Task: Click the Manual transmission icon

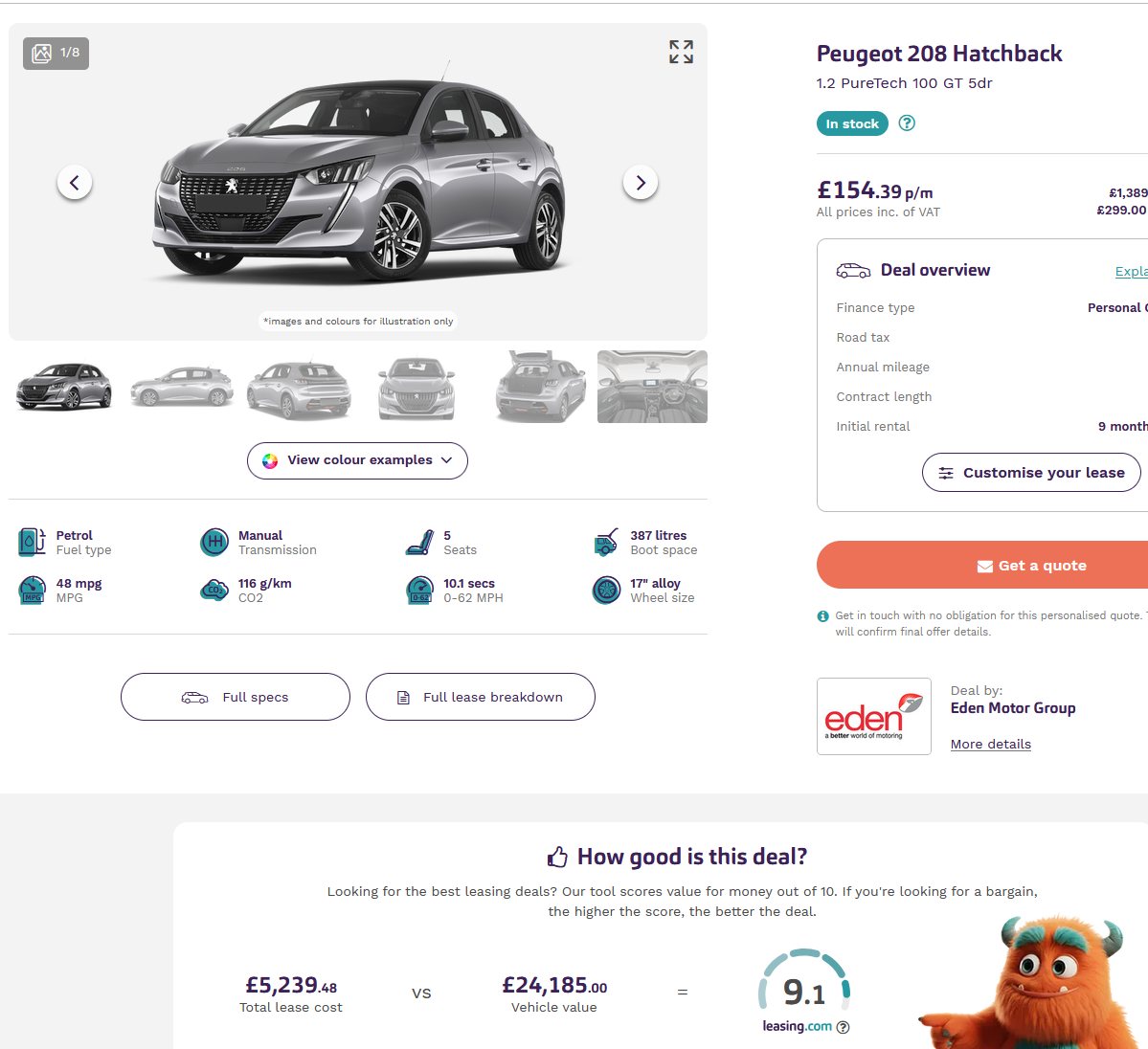Action: (x=214, y=543)
